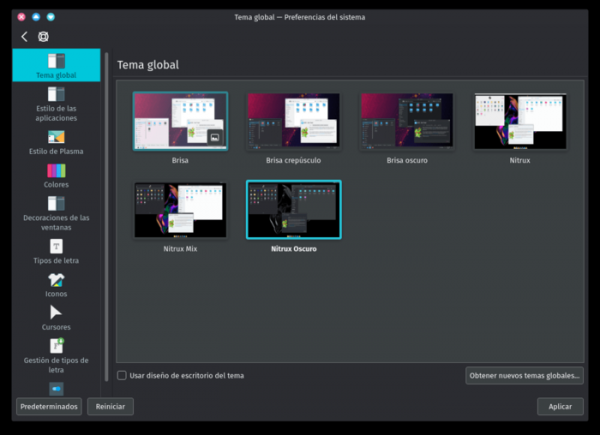Click Obtener nuevos temas globales button
This screenshot has height=435, width=600.
coord(524,376)
